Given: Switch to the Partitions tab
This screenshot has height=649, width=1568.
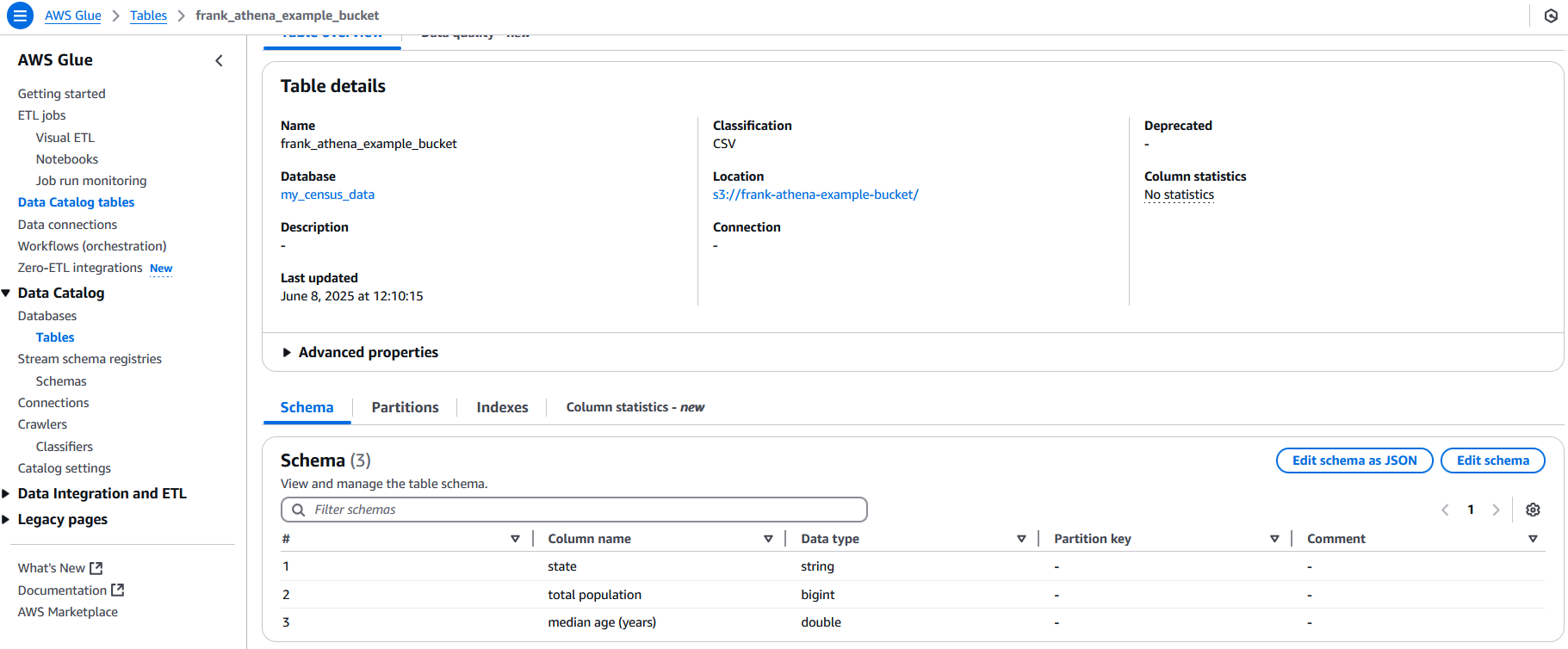Looking at the screenshot, I should 405,407.
